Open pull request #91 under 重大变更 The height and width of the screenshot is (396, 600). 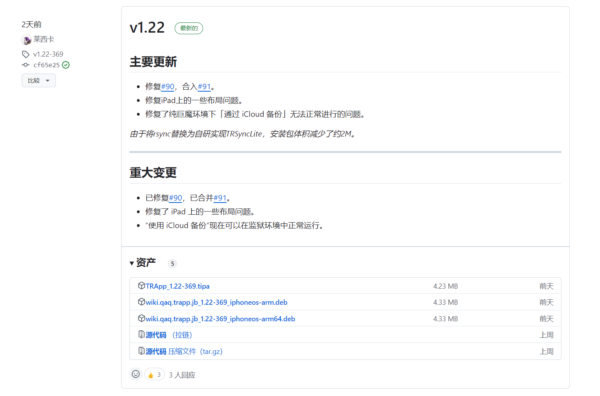(x=220, y=198)
